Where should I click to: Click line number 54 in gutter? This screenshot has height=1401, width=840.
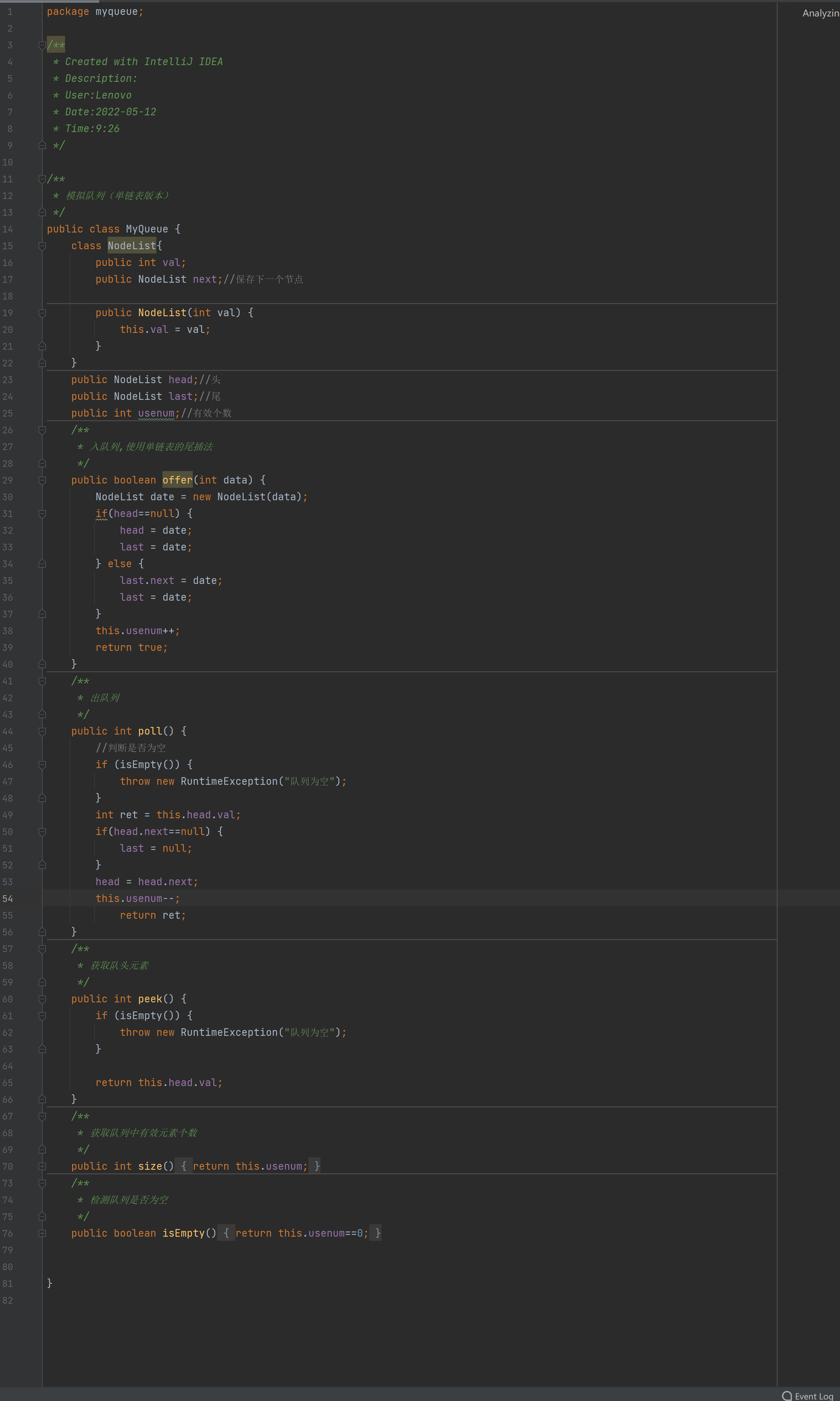tap(8, 899)
